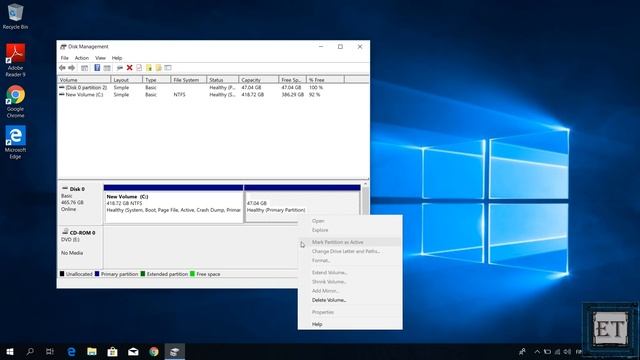Open the File menu

(x=64, y=58)
